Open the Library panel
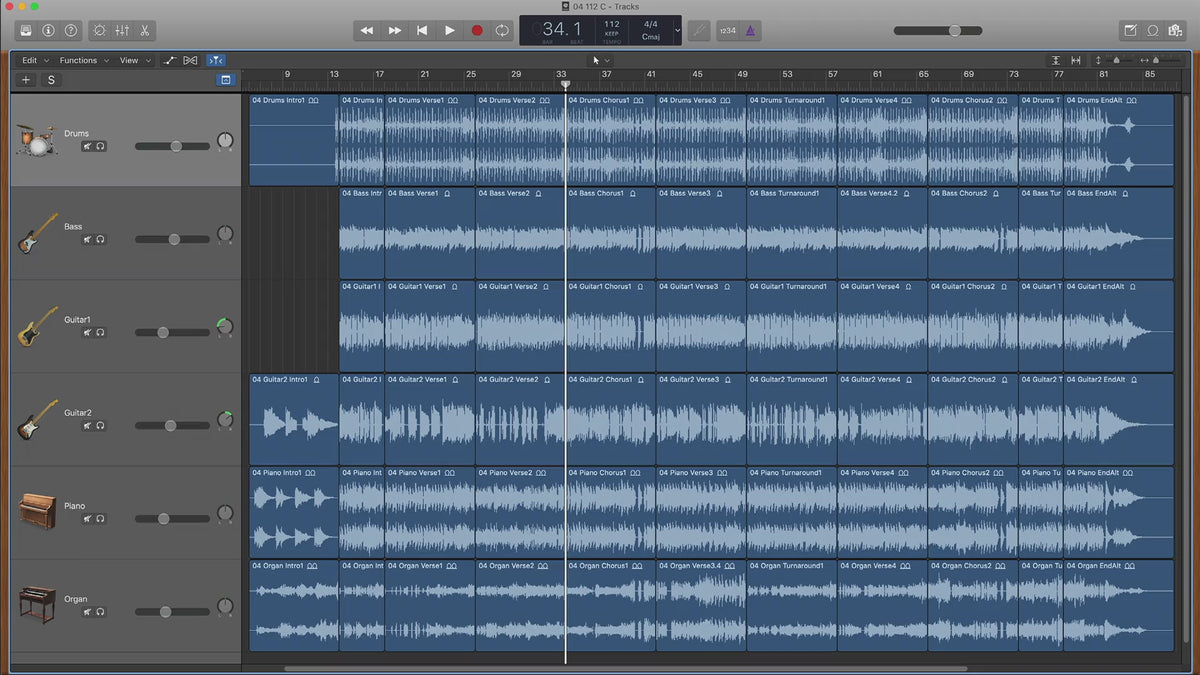 [26, 30]
